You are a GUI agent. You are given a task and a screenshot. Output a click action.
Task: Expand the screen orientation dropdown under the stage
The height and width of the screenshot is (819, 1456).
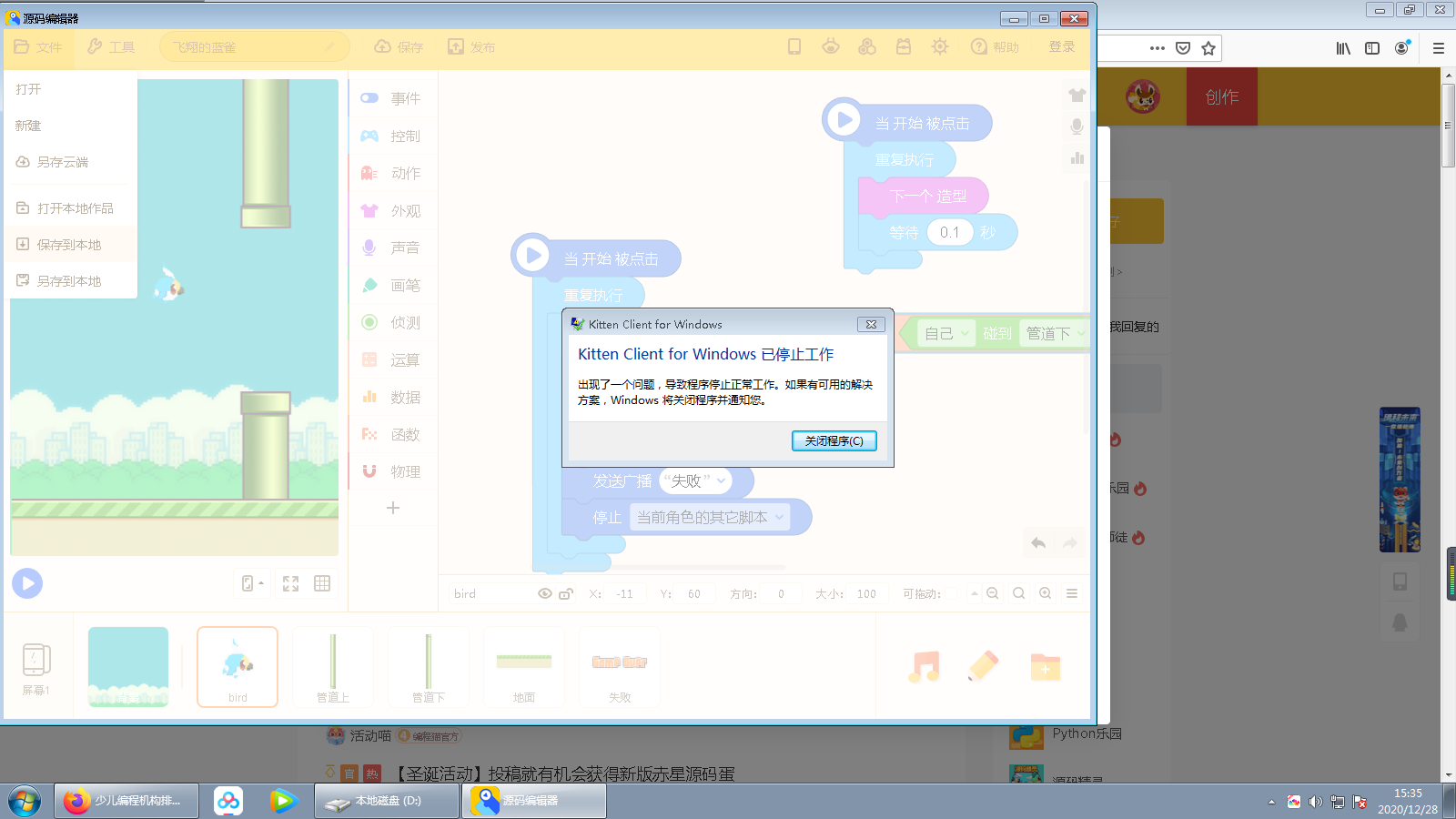[x=253, y=583]
